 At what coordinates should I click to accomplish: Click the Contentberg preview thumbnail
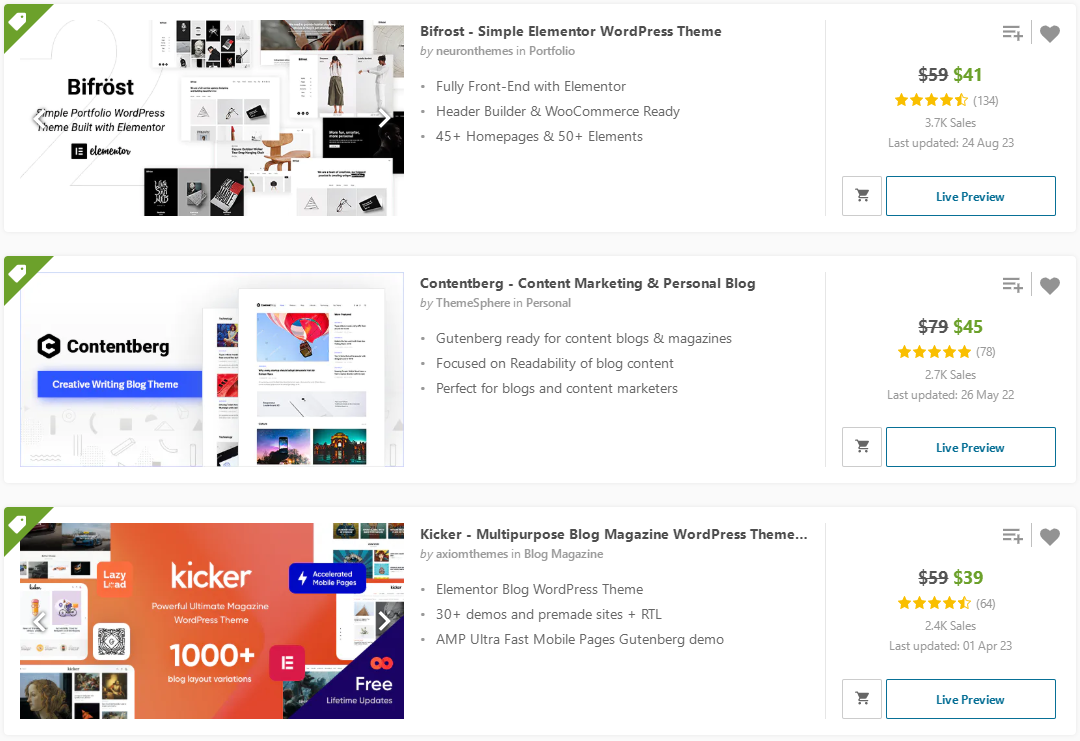click(212, 369)
